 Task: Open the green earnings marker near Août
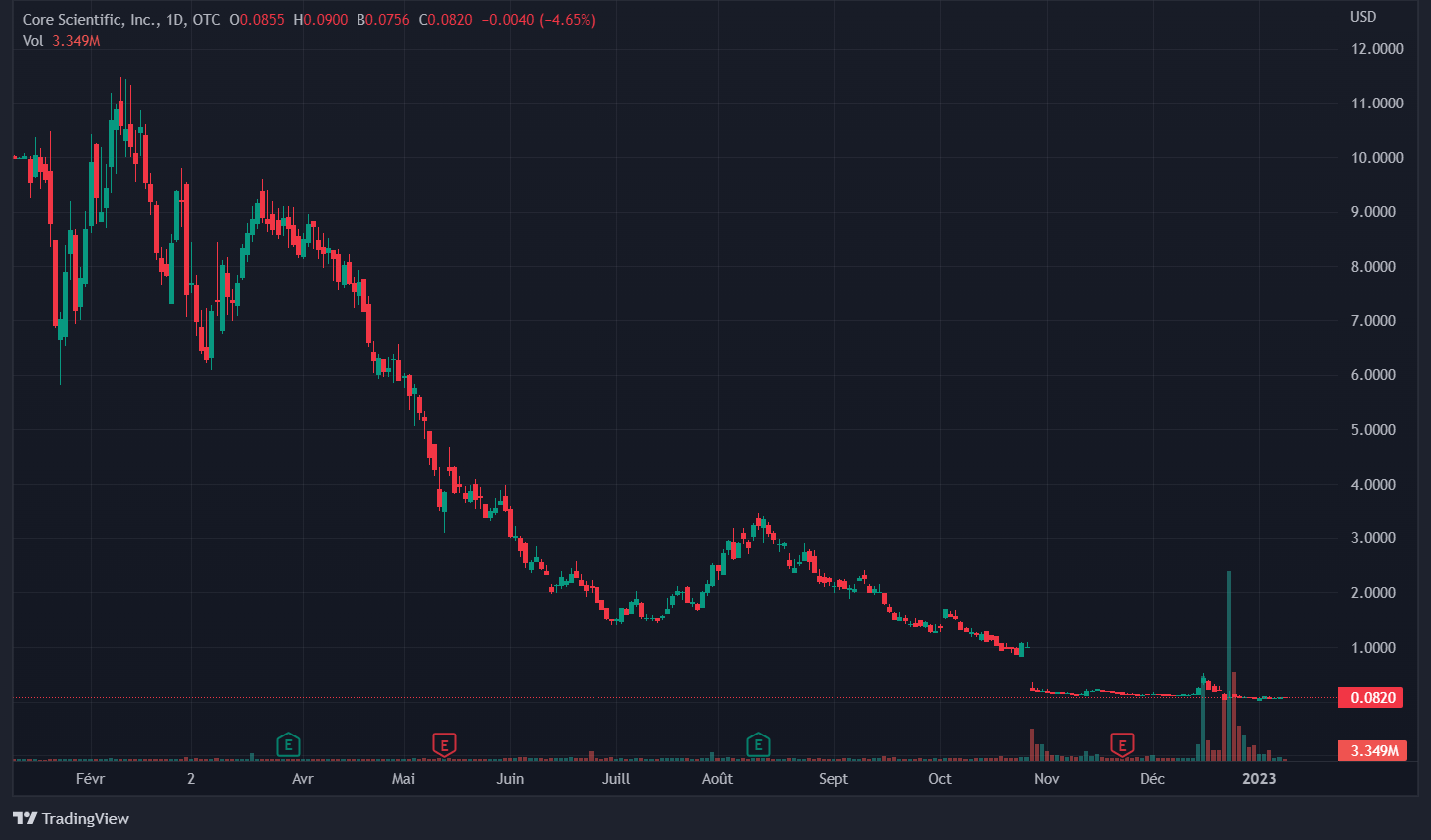pos(758,743)
